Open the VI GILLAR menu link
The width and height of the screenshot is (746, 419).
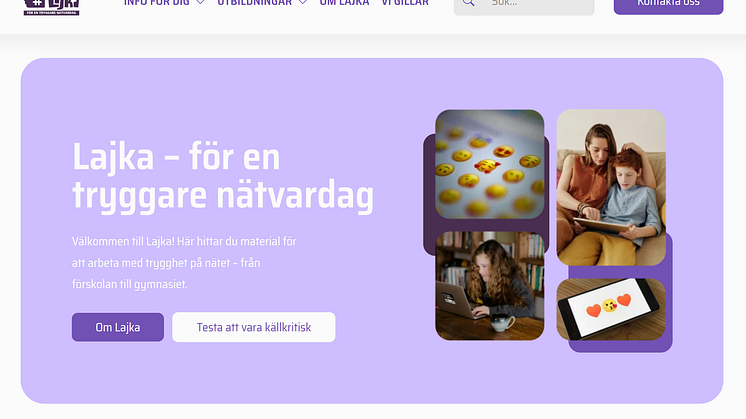click(405, 3)
